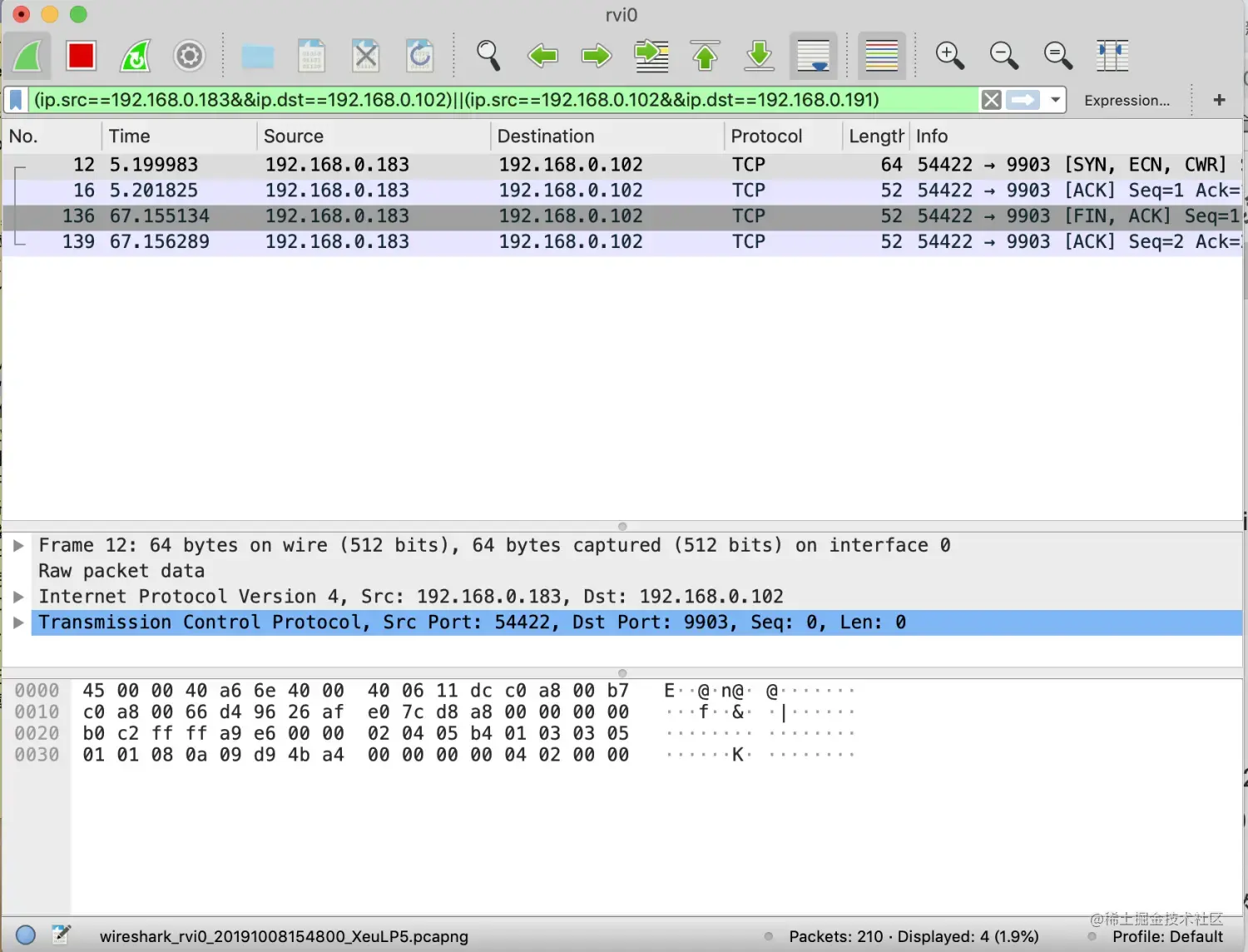
Task: Sort by the Length column header
Action: click(x=876, y=136)
